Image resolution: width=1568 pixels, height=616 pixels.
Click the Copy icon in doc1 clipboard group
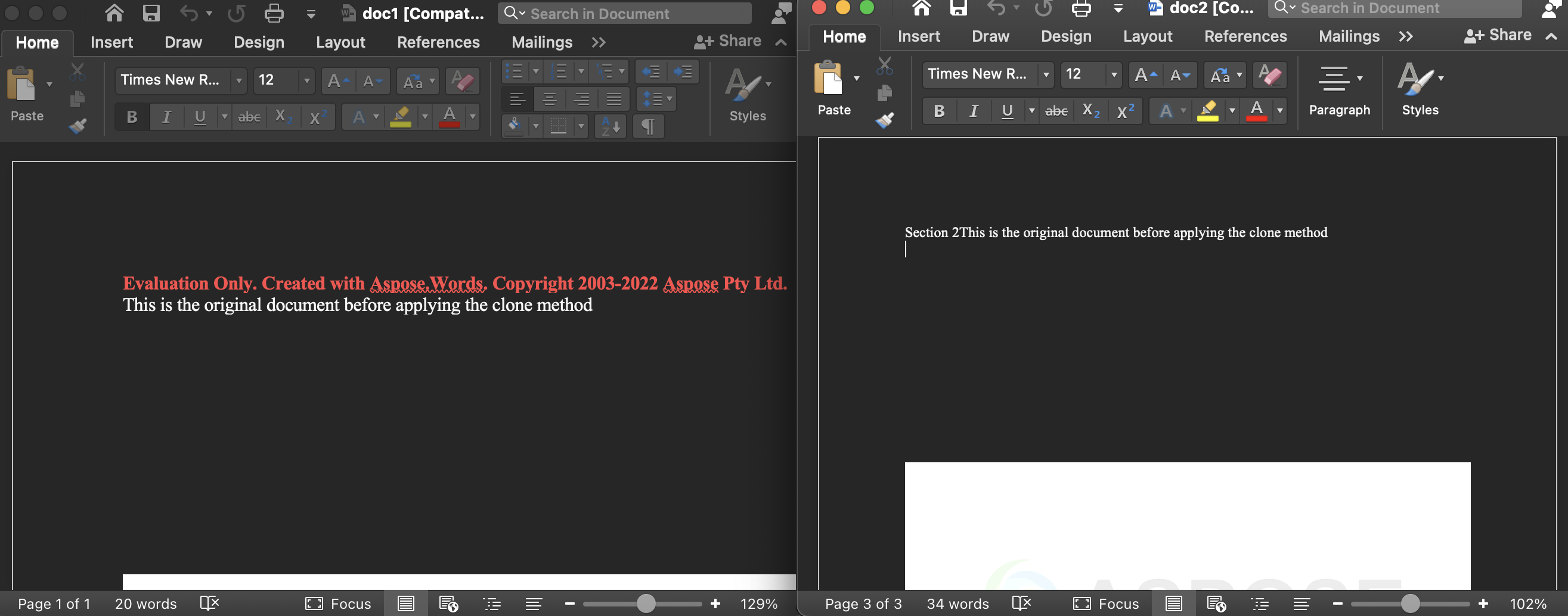(78, 99)
